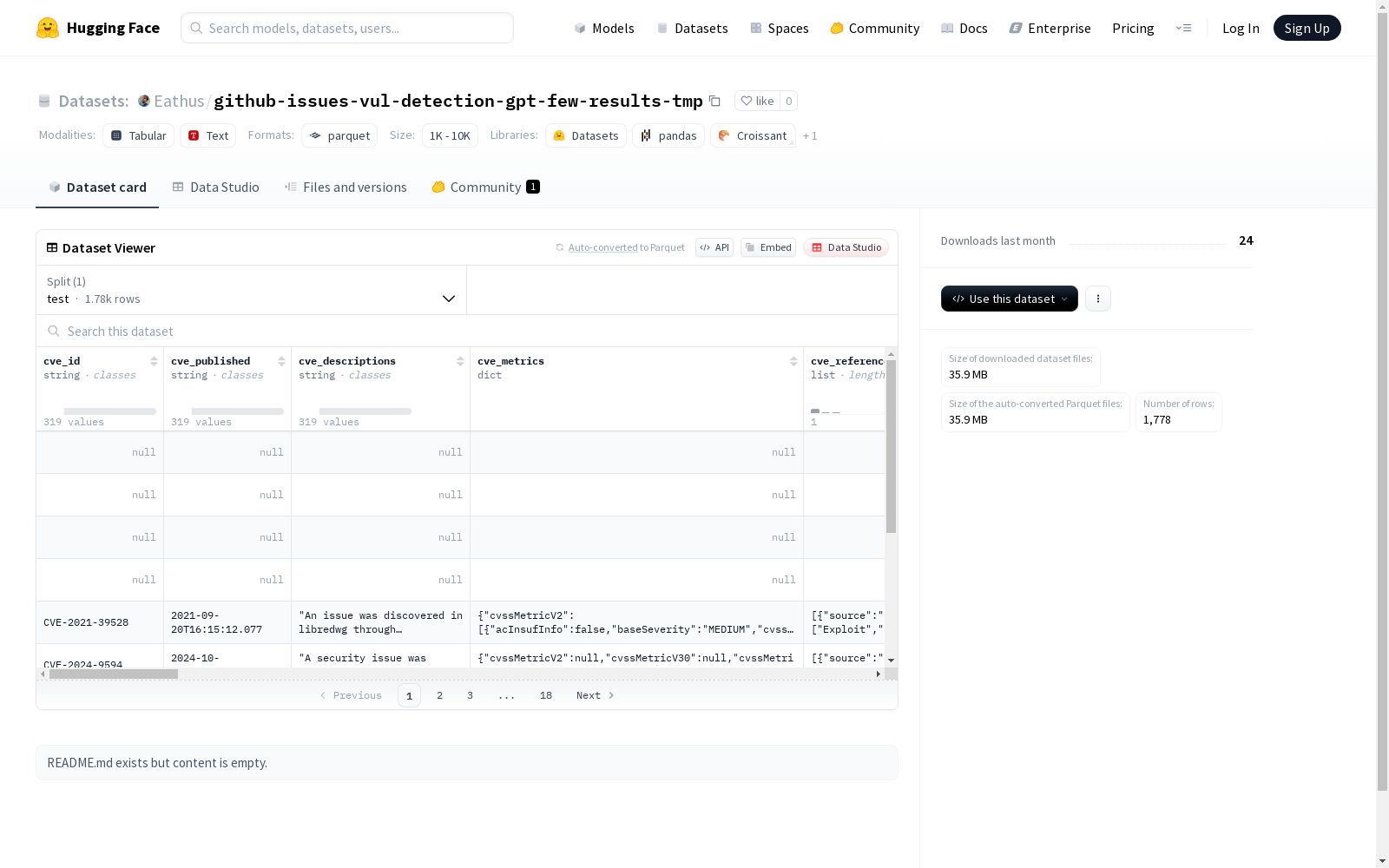
Task: Click the like count 0
Action: pyautogui.click(x=788, y=101)
